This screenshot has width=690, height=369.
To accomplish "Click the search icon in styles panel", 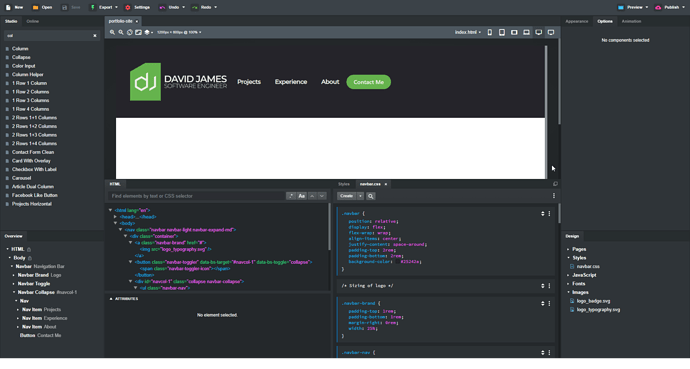I will point(371,196).
